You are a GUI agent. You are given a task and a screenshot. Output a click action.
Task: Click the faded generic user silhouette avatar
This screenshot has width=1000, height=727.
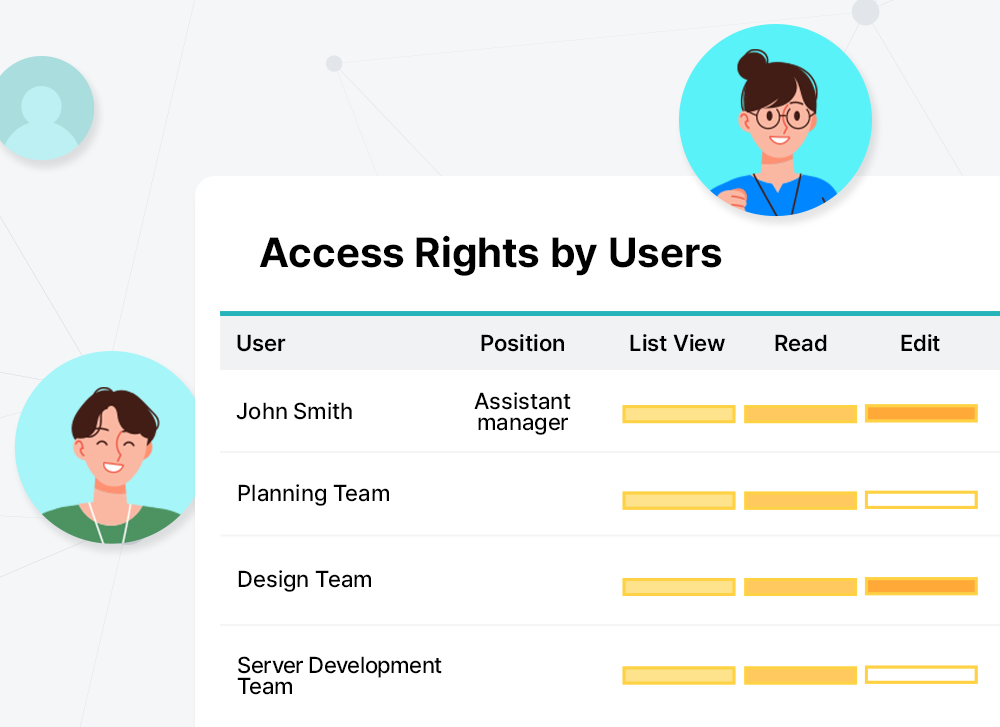coord(42,108)
